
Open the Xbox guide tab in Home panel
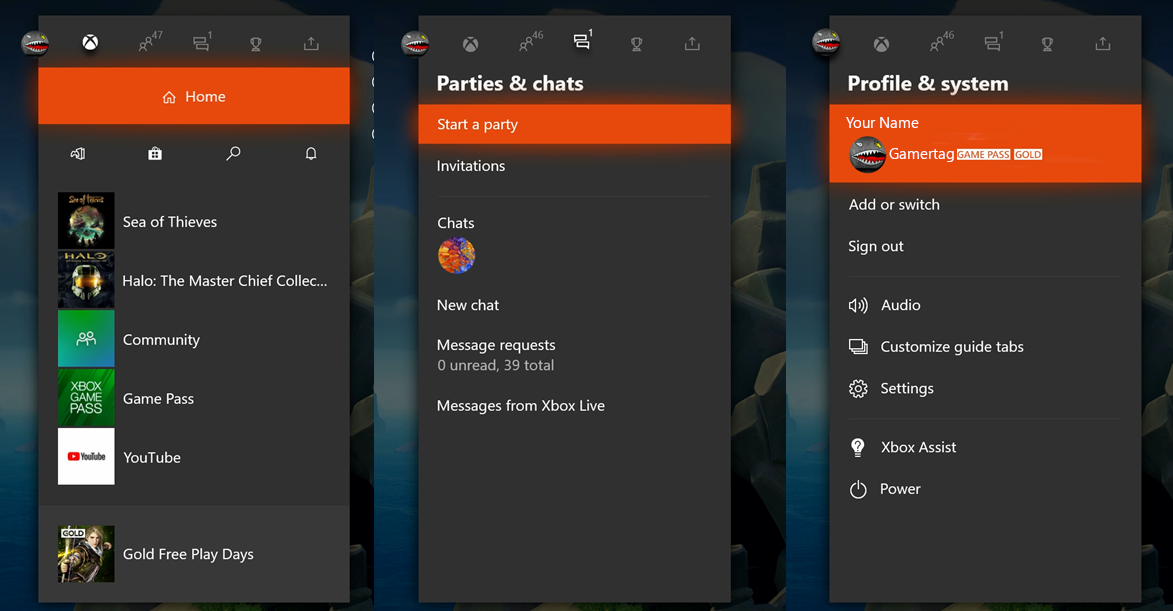tap(90, 43)
